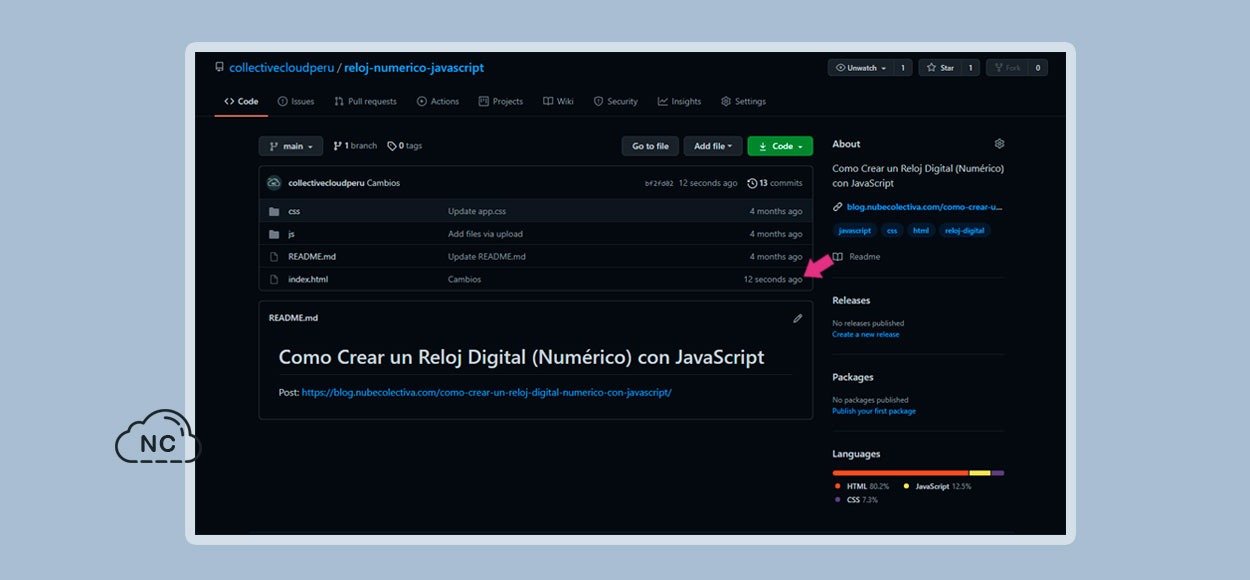The height and width of the screenshot is (580, 1250).
Task: Open the Post URL in the README body
Action: point(486,392)
